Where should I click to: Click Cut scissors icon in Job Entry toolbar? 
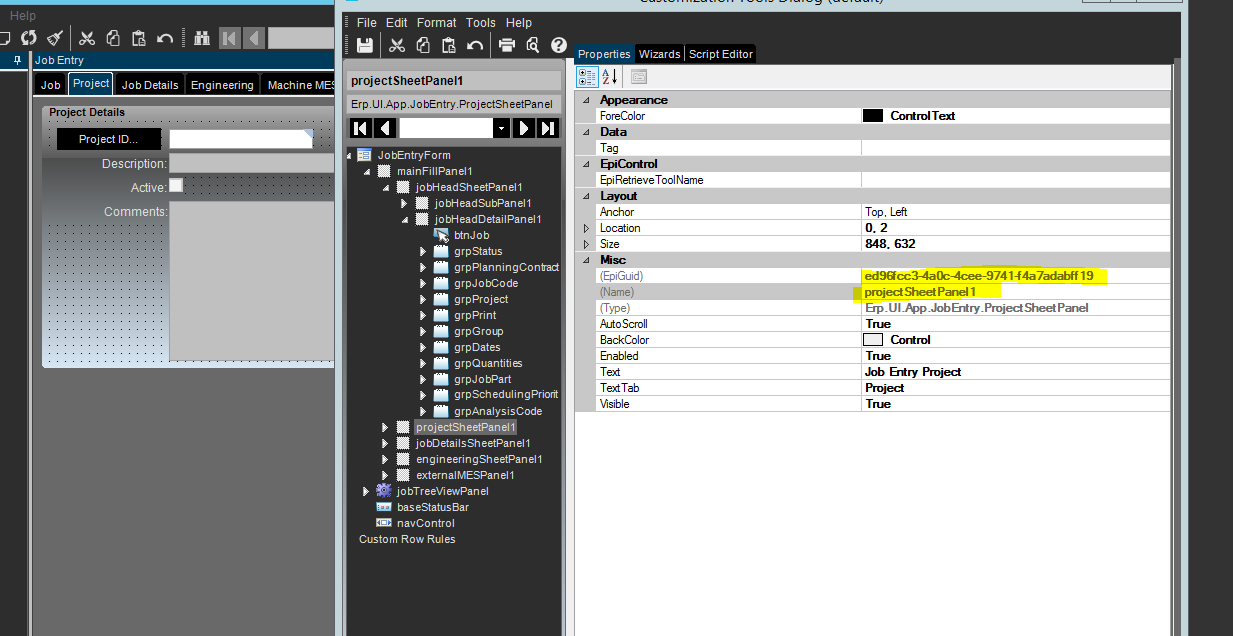87,38
